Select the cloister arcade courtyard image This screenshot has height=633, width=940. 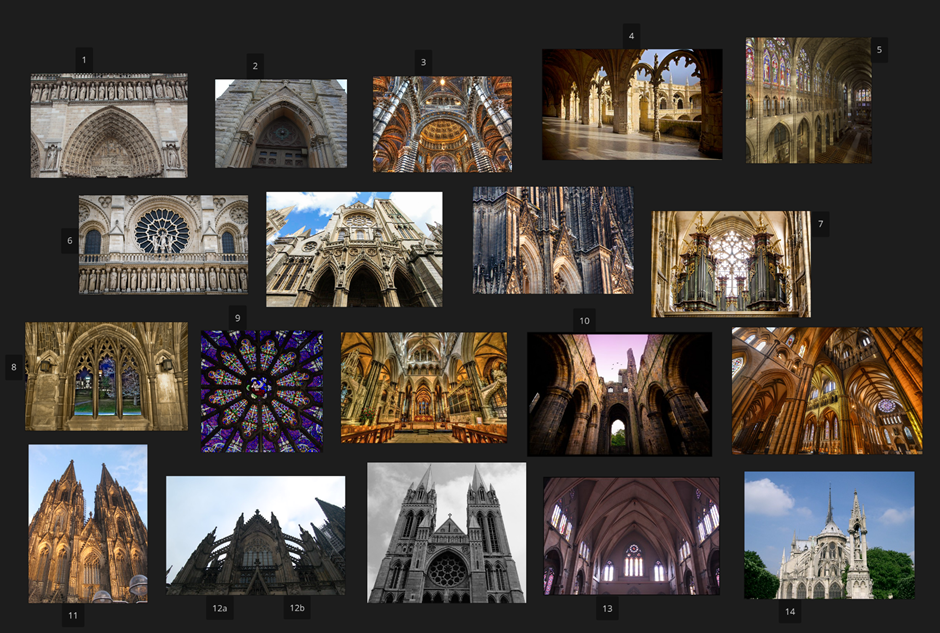(632, 104)
